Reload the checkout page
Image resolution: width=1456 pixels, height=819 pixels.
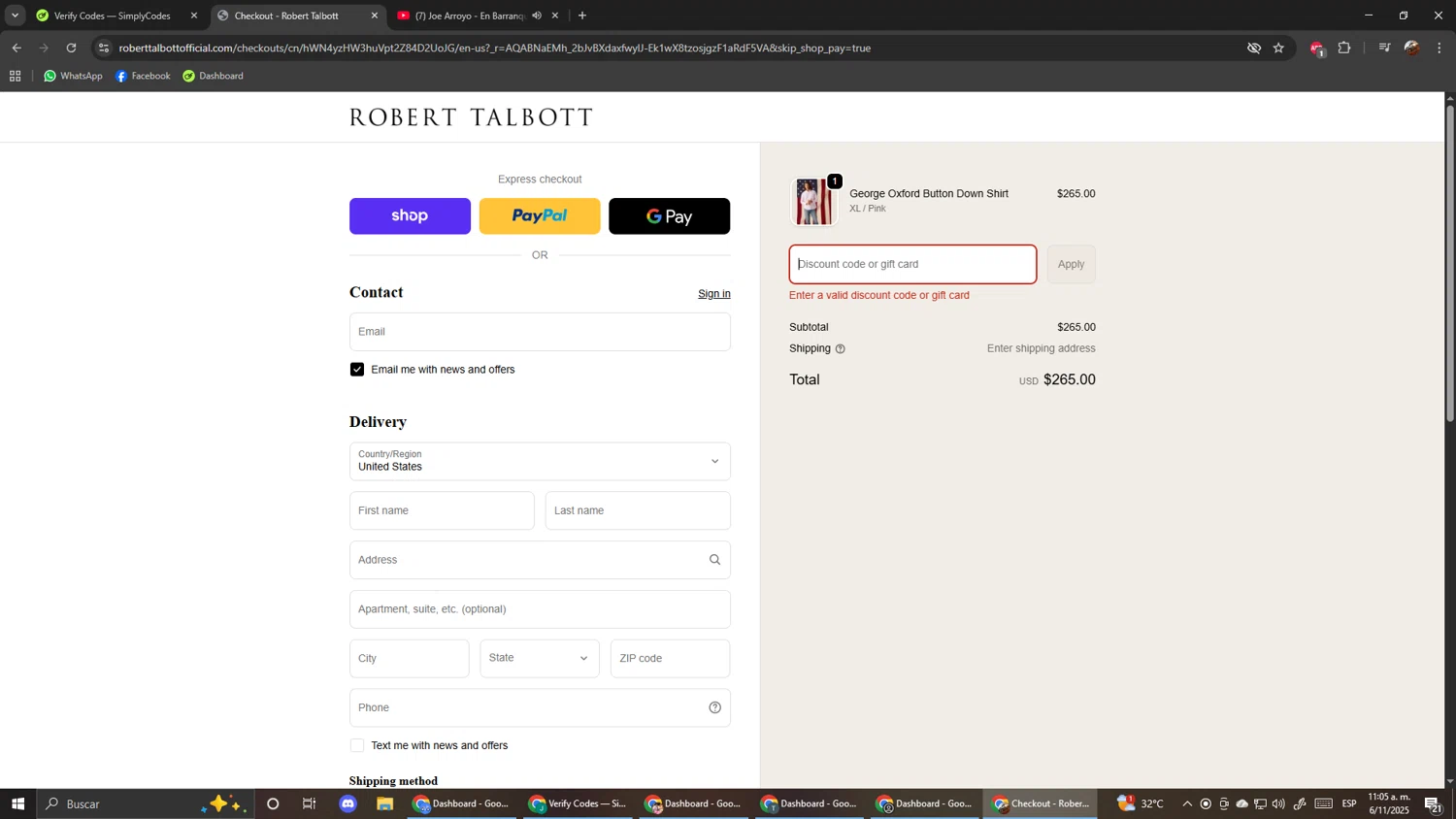(71, 48)
